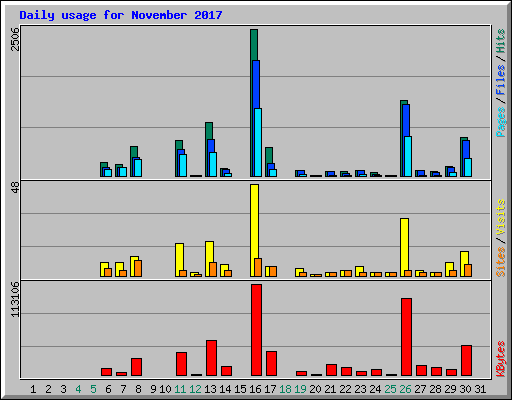The height and width of the screenshot is (400, 512).
Task: Click day 12 on the x-axis
Action: (x=195, y=389)
